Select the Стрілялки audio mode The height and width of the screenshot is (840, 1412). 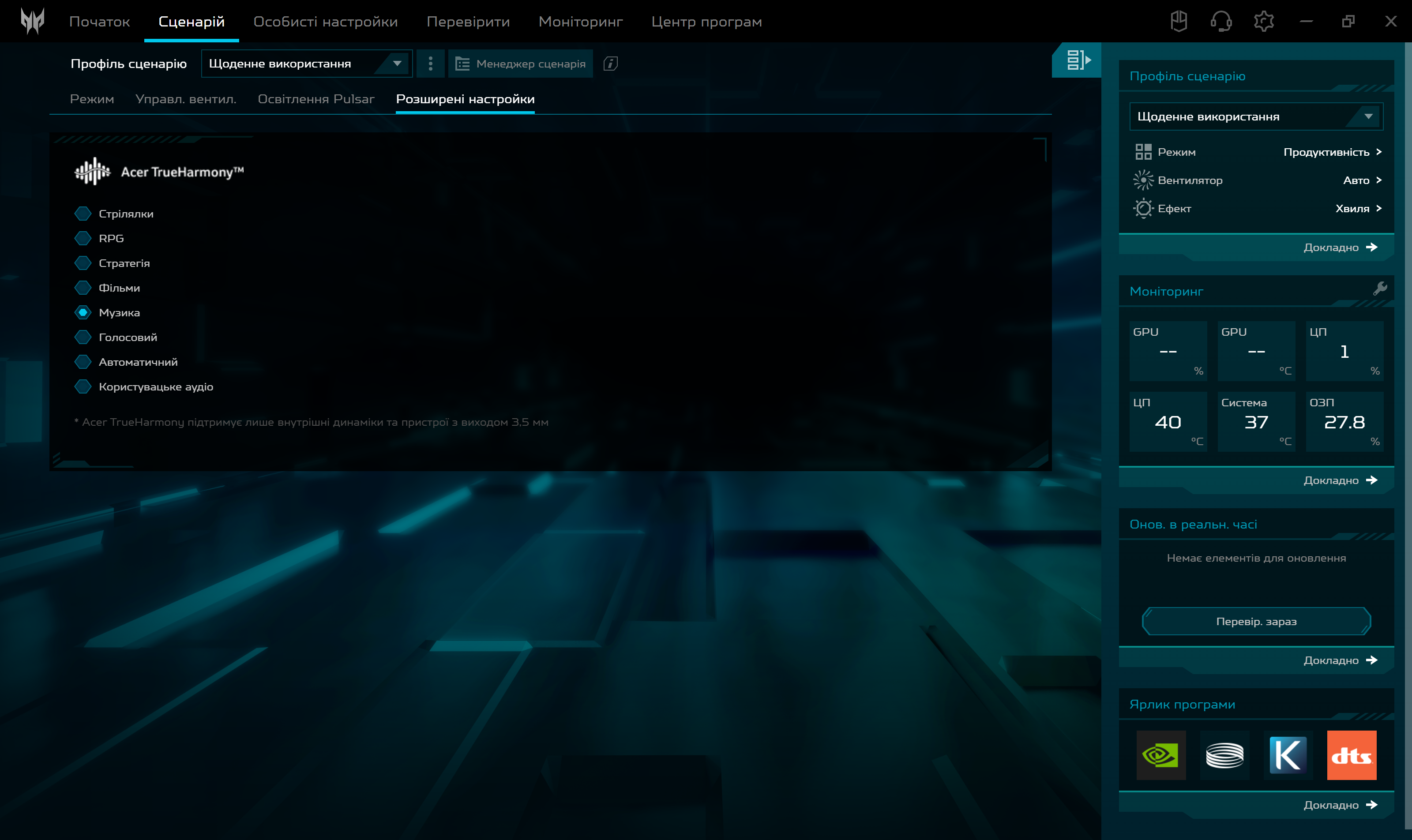click(83, 214)
